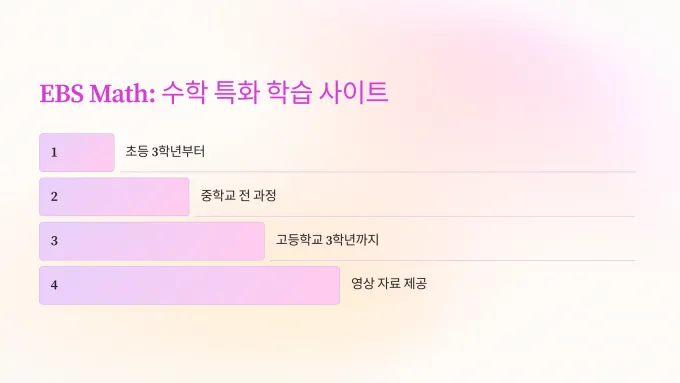Click the word 'EBS' in the title
This screenshot has width=680, height=383.
pyautogui.click(x=62, y=93)
